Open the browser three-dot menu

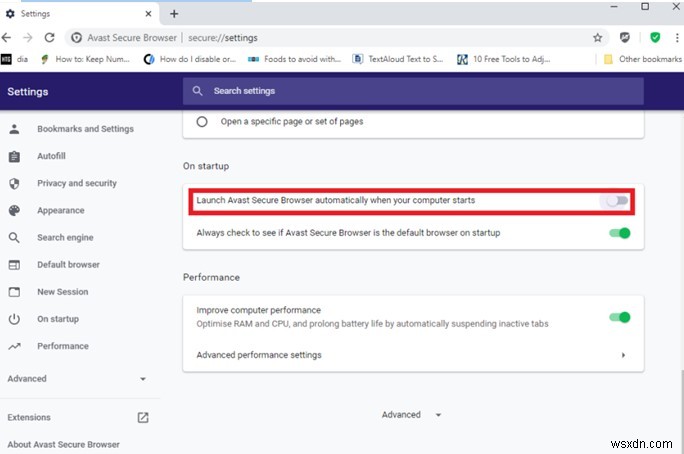[x=677, y=38]
